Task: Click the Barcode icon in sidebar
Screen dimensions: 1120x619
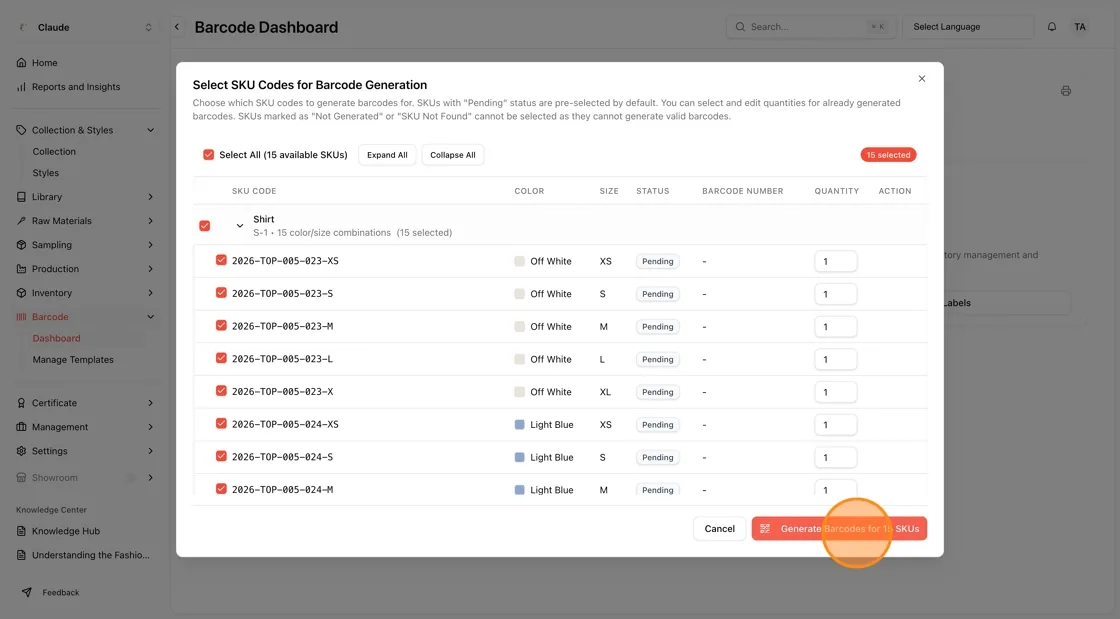Action: tap(21, 317)
